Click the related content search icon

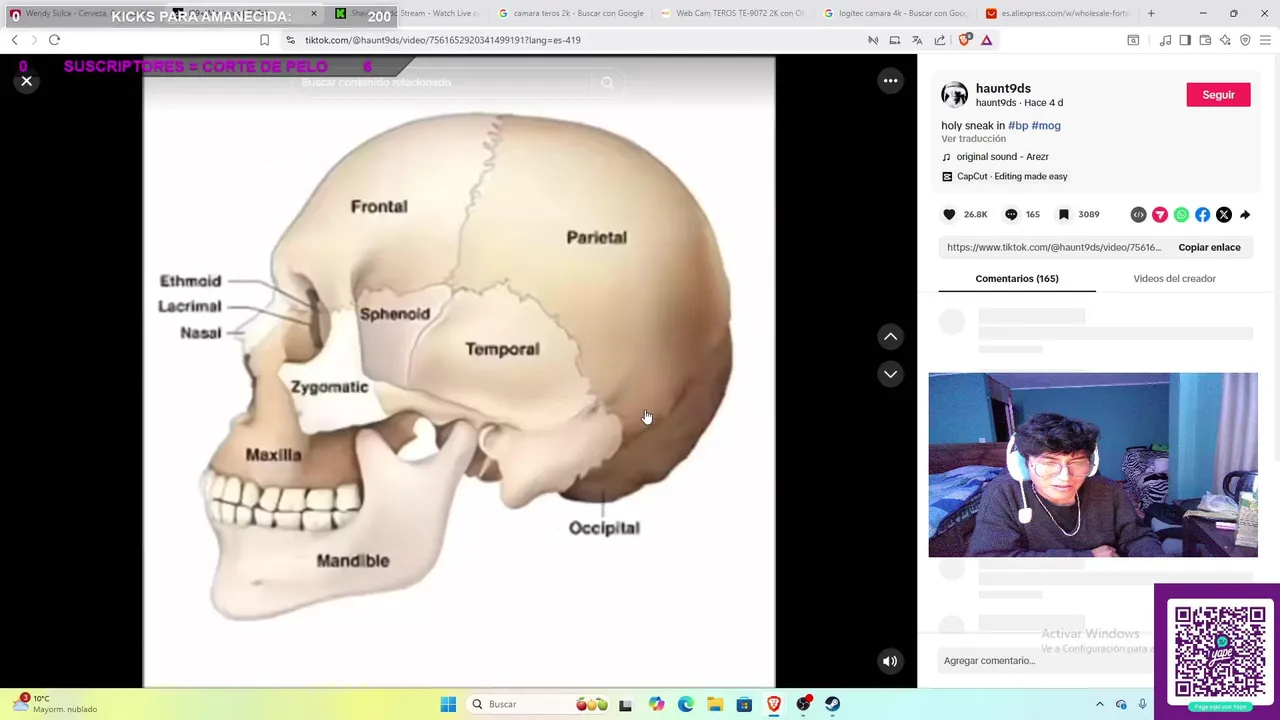tap(607, 83)
